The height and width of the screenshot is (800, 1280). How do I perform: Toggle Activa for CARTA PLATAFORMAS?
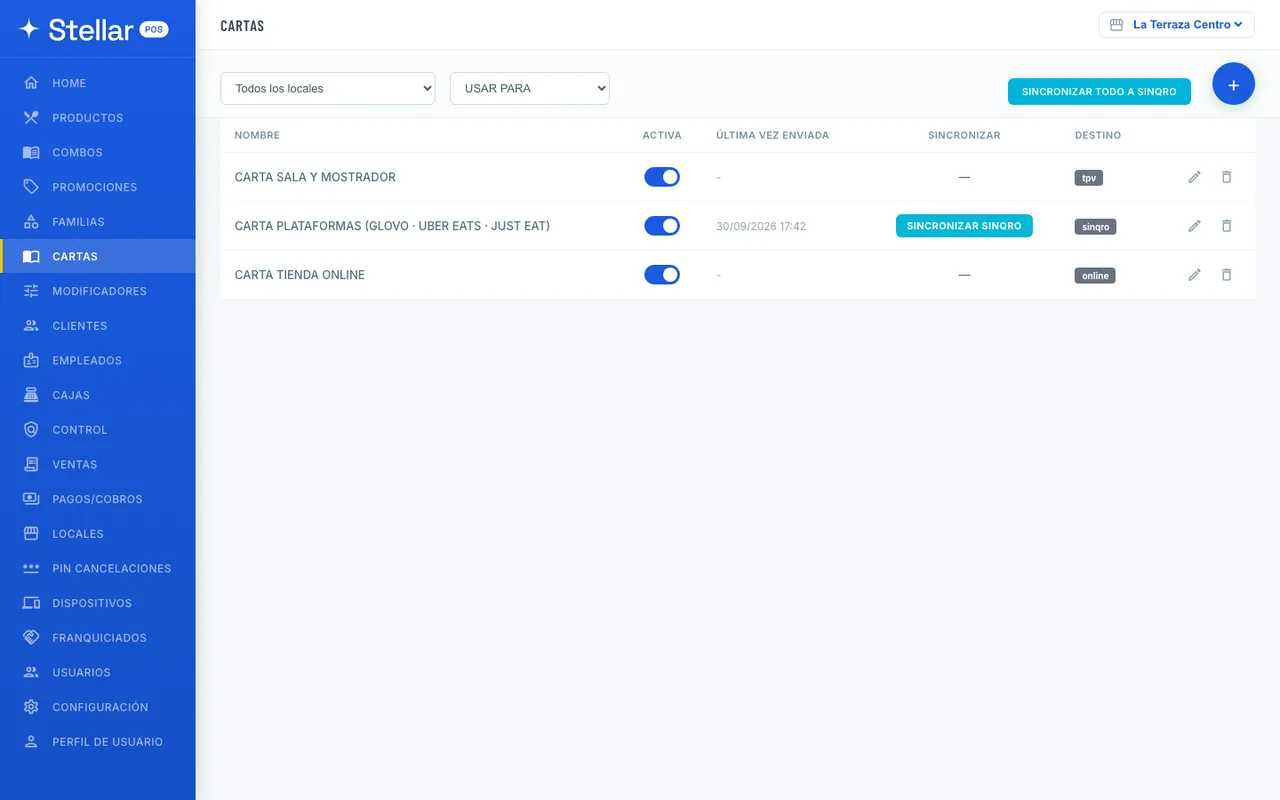(662, 226)
